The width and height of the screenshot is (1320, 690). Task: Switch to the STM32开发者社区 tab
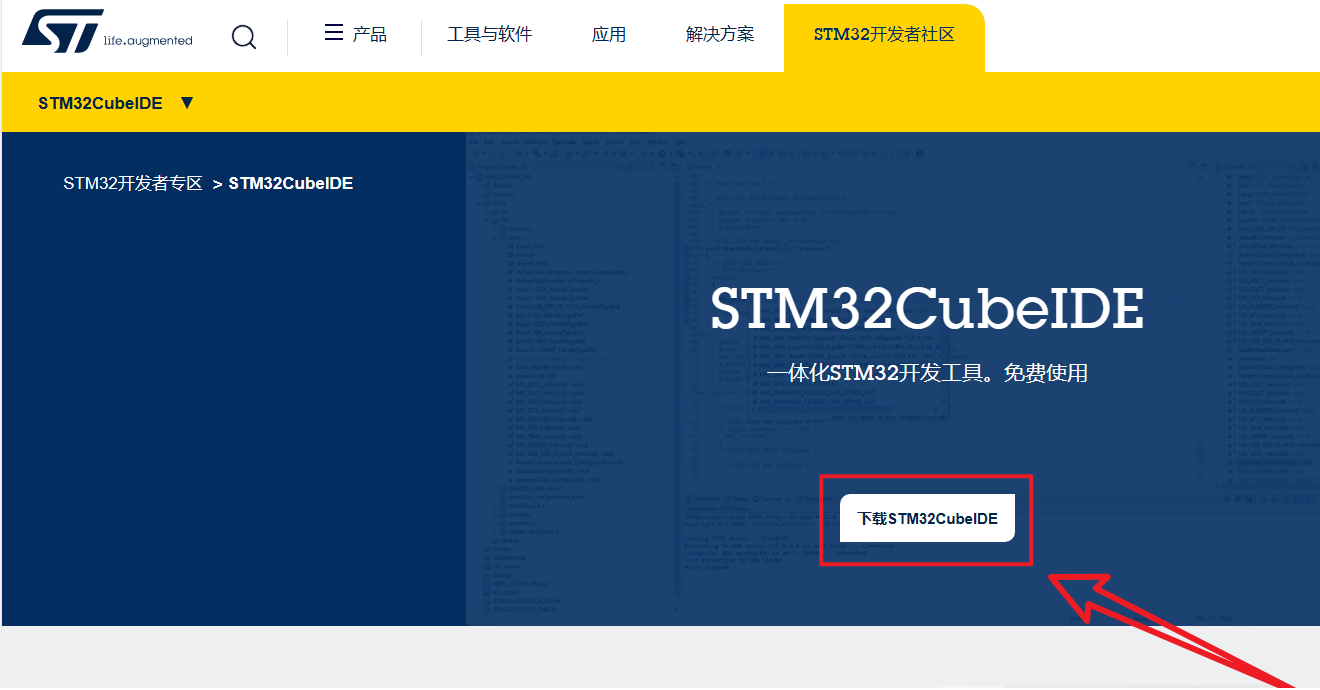(884, 38)
